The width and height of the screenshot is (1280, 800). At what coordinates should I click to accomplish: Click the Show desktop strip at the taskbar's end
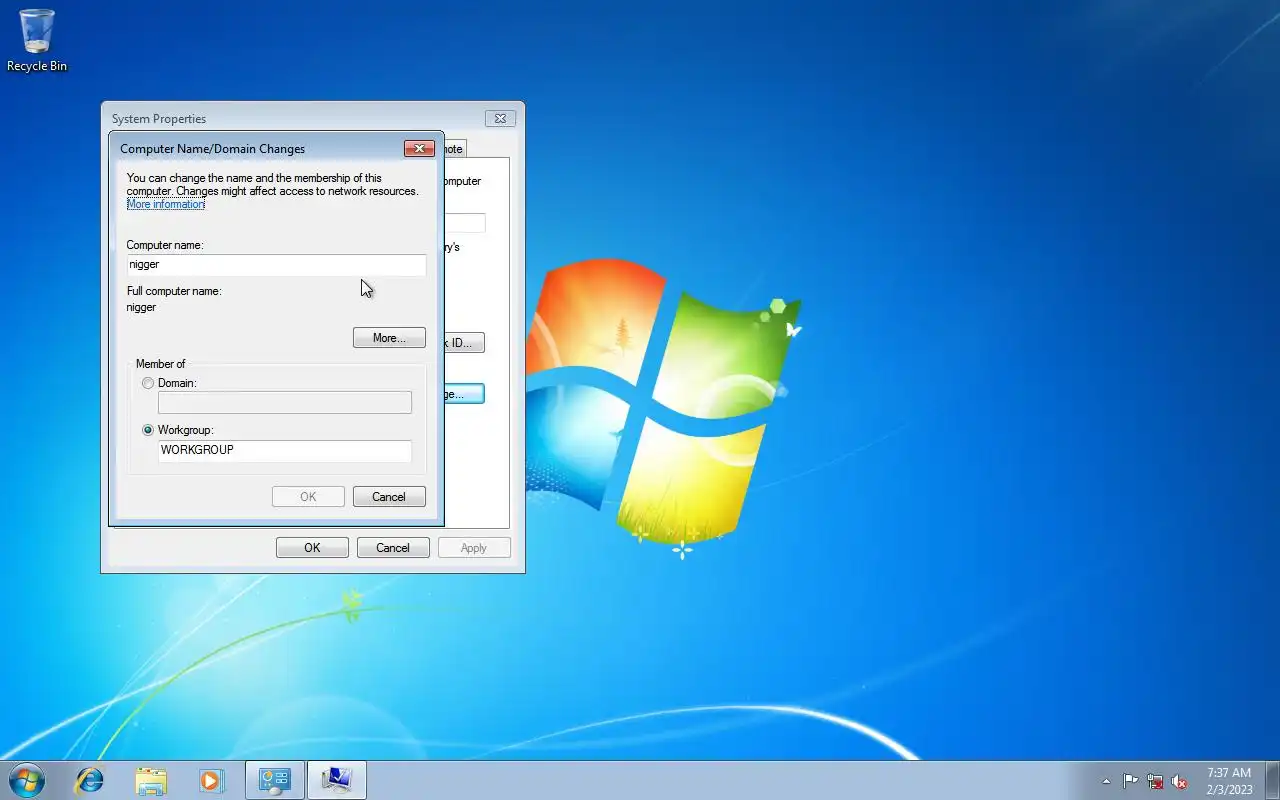[1272, 781]
